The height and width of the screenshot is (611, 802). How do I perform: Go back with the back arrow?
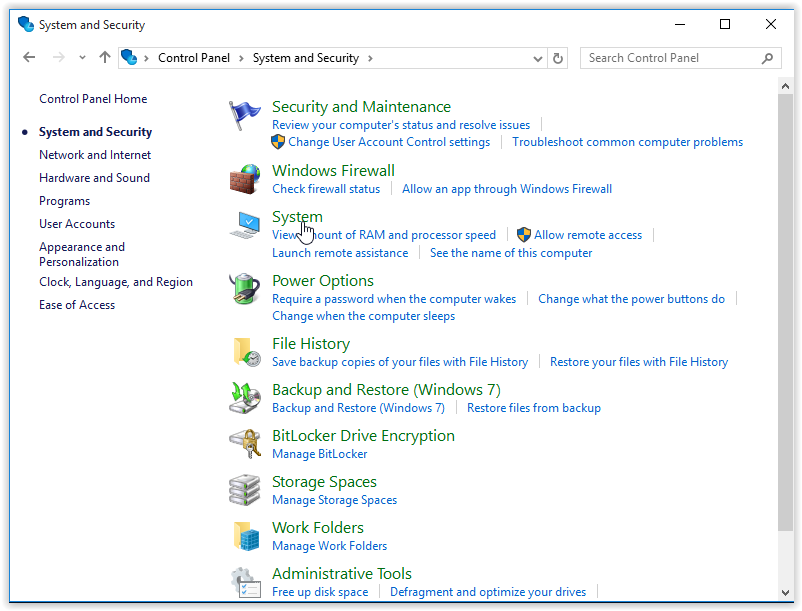[29, 58]
